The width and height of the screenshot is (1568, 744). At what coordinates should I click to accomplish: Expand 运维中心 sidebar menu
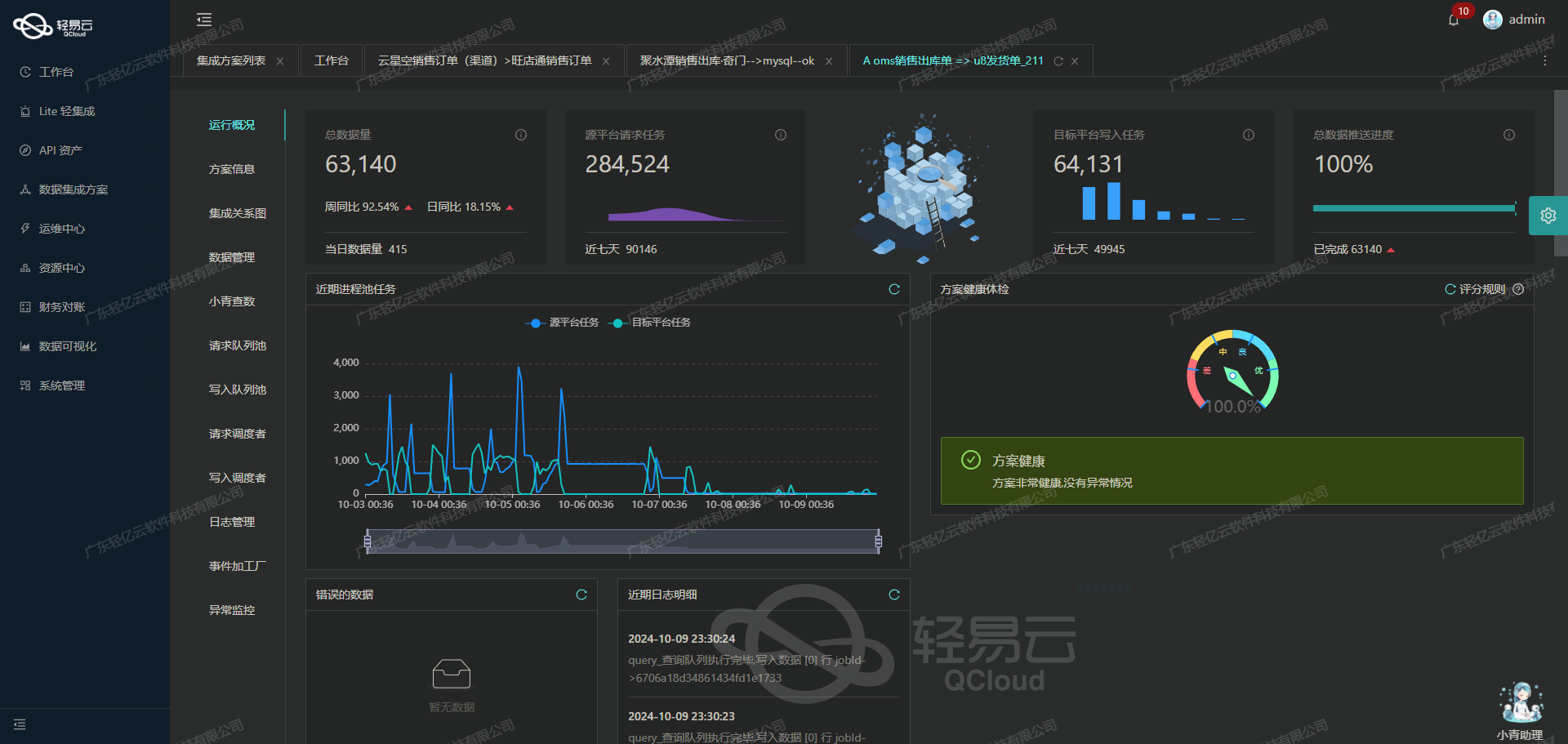pos(85,229)
